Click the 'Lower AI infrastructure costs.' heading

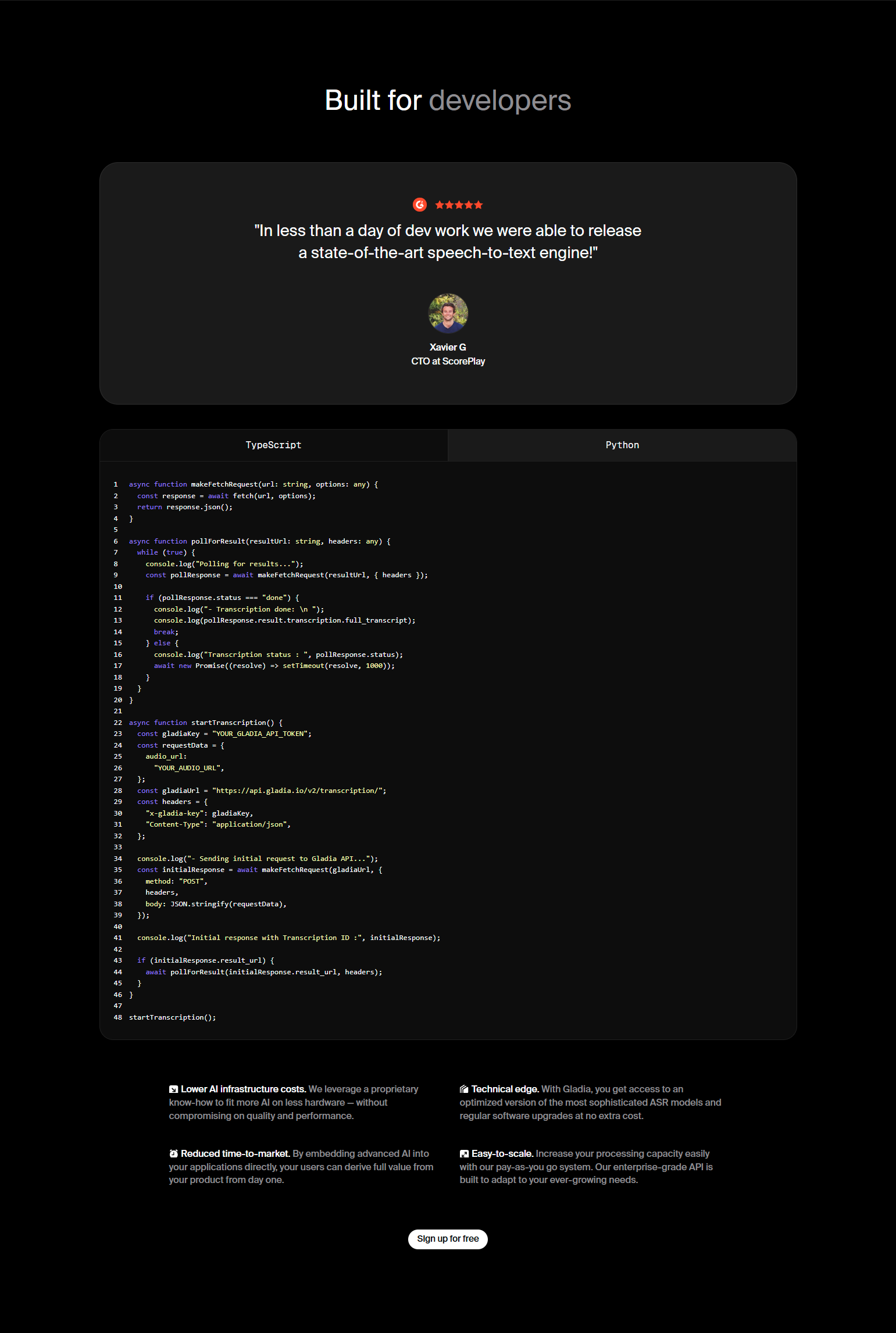click(x=244, y=1089)
